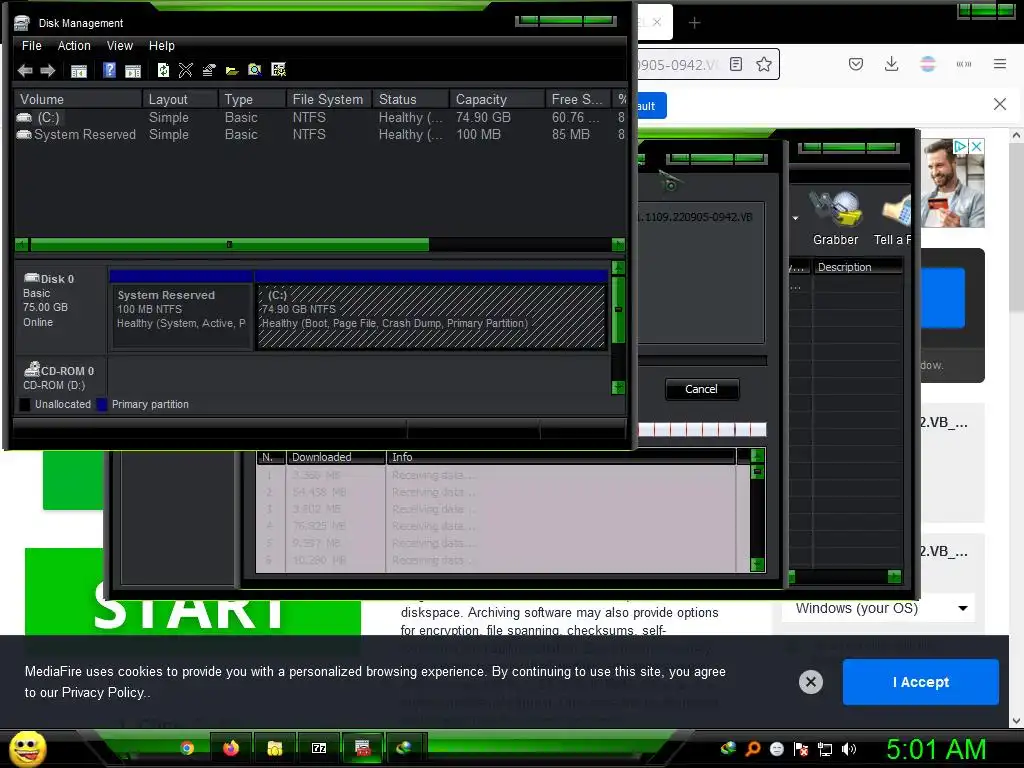
Task: Accept MediaFire cookies with I Accept
Action: pyautogui.click(x=921, y=682)
